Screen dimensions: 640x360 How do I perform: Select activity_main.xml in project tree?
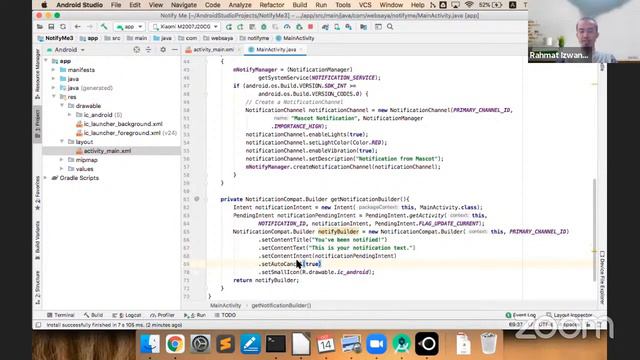(x=104, y=151)
